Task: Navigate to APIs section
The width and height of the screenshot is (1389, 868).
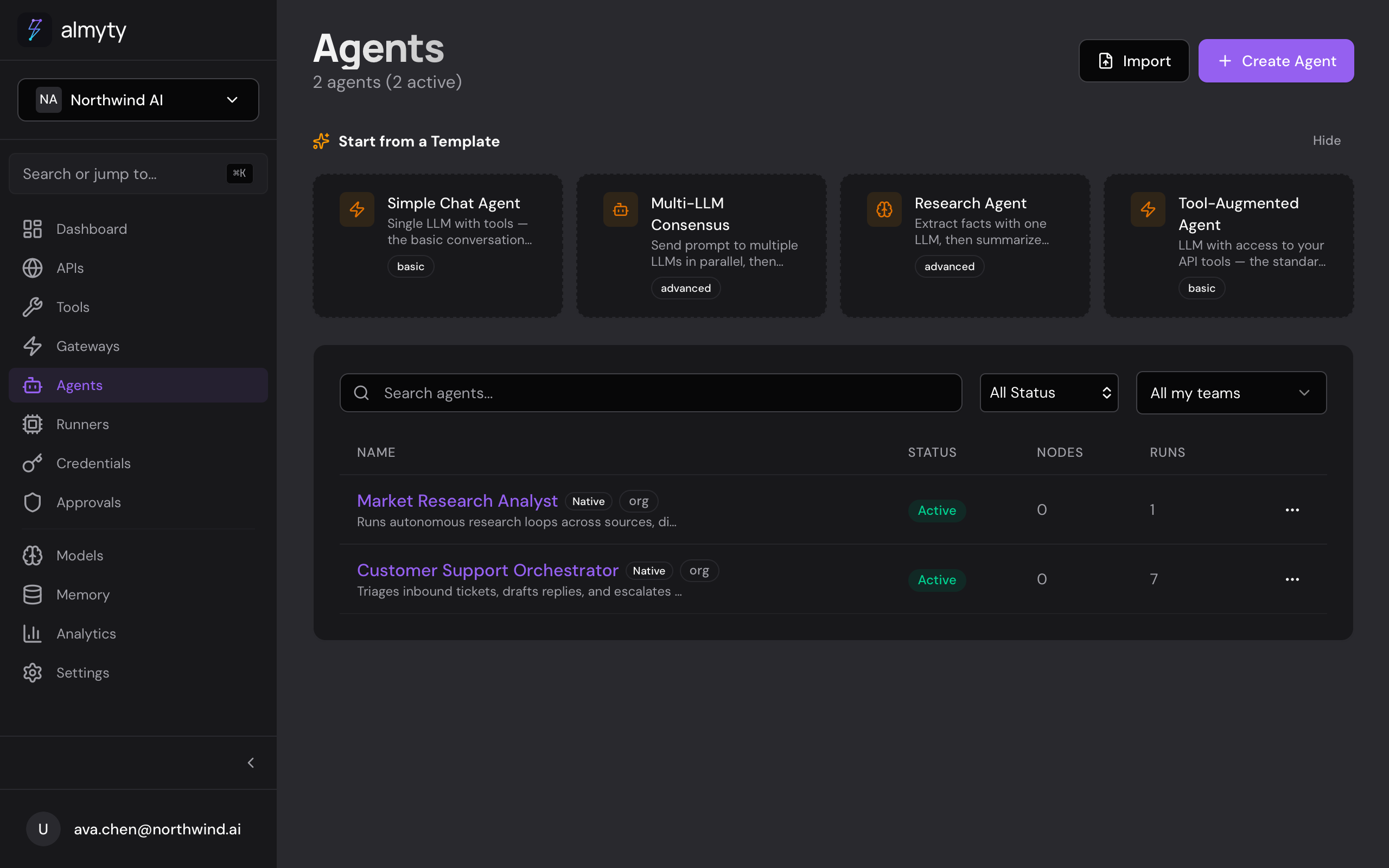Action: pyautogui.click(x=138, y=268)
